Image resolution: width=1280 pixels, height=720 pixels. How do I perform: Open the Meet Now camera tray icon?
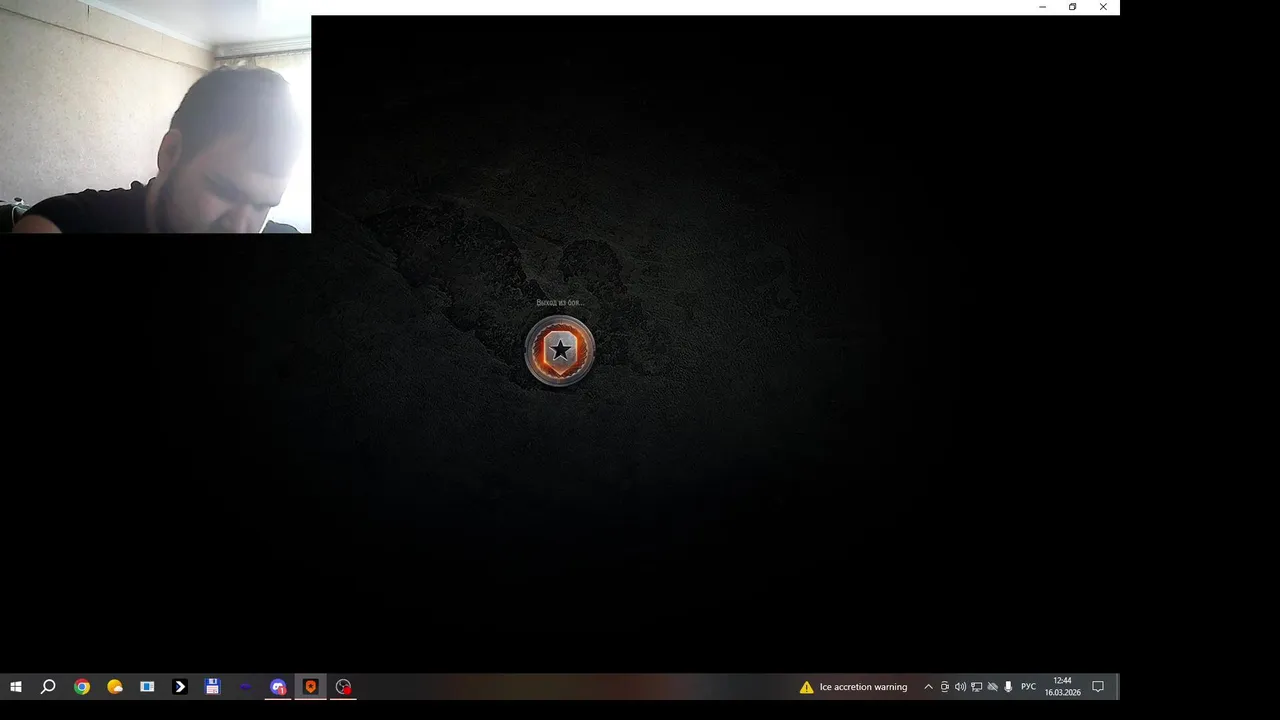pos(945,687)
